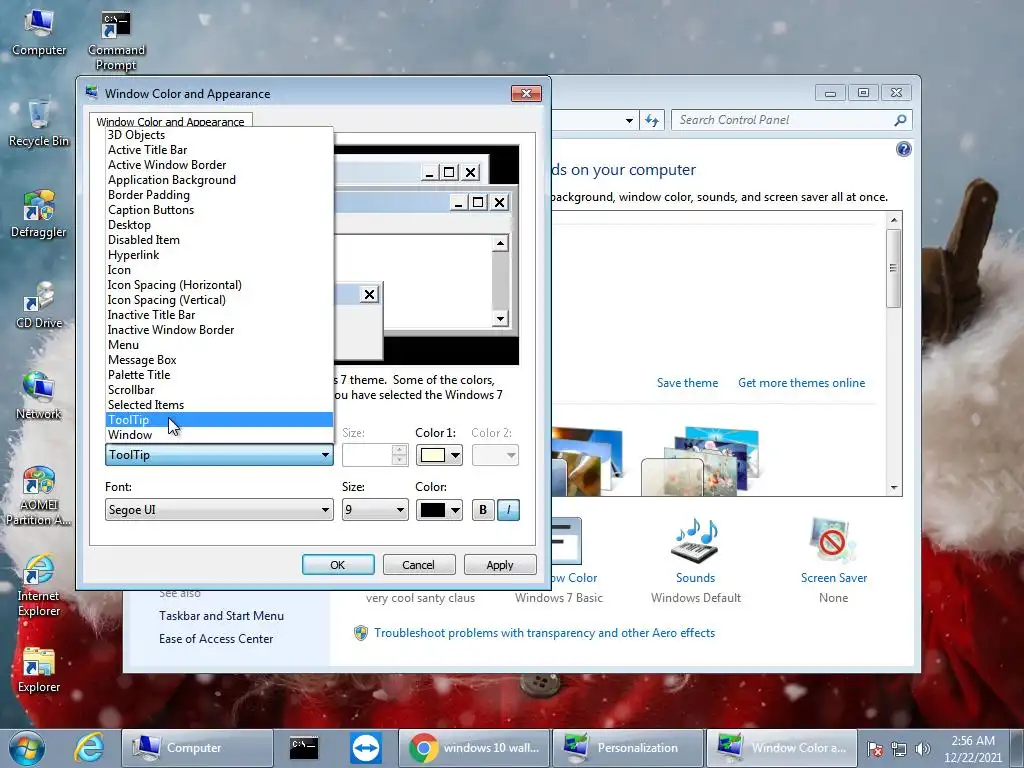Open the Command Prompt desktop shortcut
The height and width of the screenshot is (768, 1024).
(116, 40)
